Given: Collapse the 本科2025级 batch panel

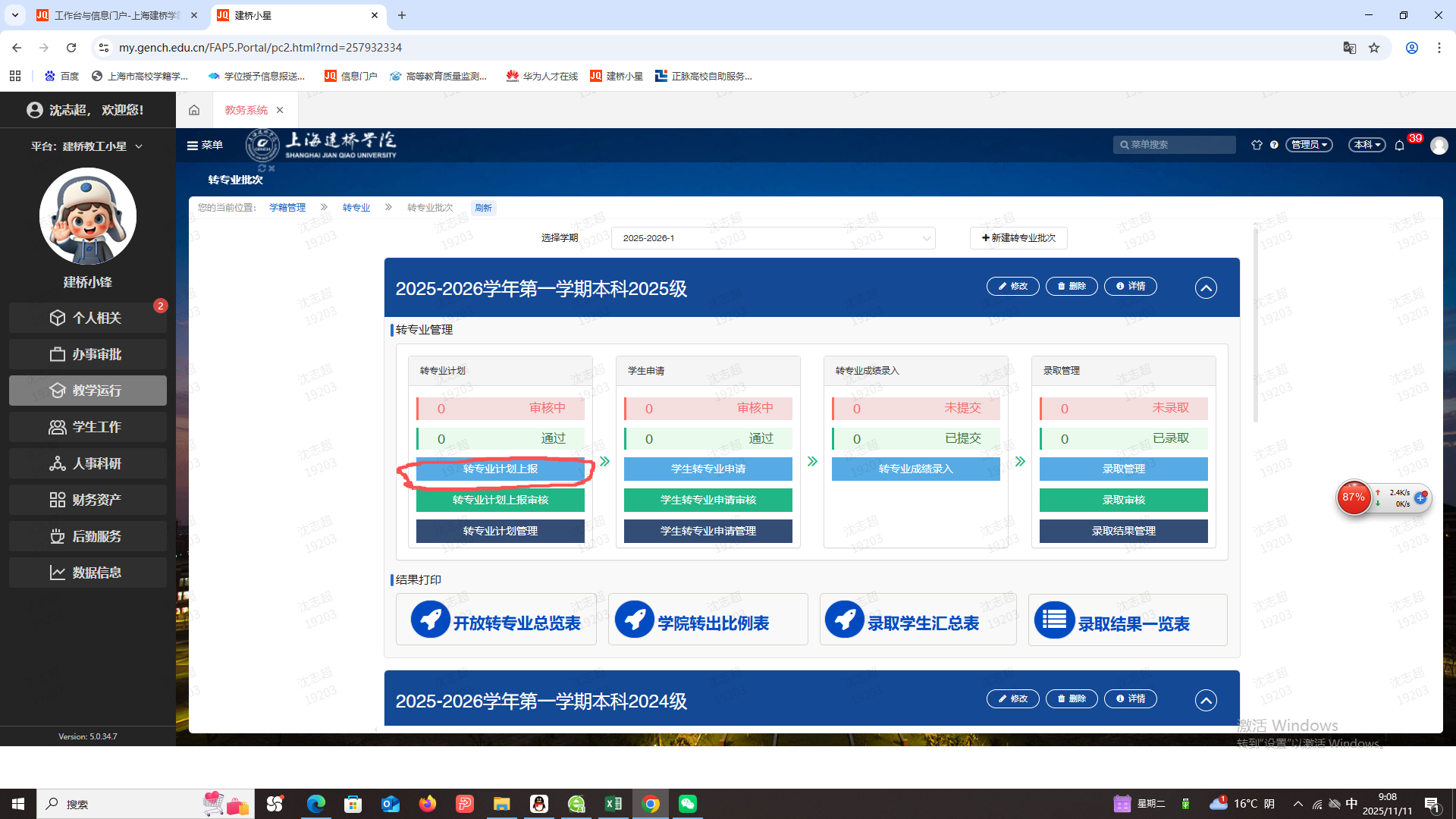Looking at the screenshot, I should (1206, 287).
